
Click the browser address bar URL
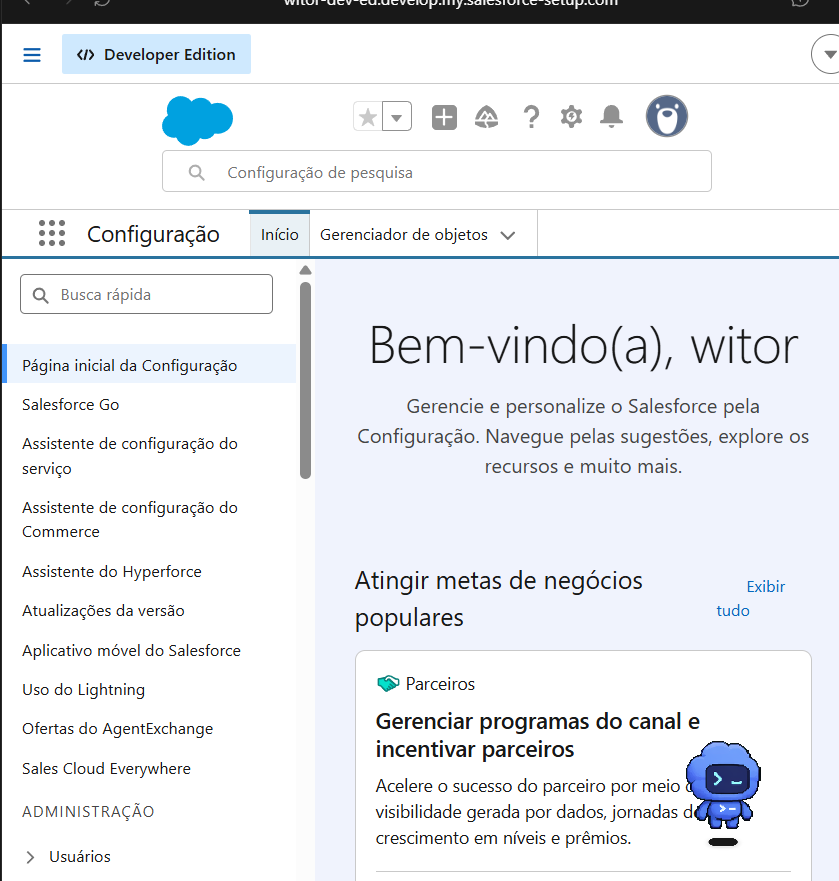point(451,3)
